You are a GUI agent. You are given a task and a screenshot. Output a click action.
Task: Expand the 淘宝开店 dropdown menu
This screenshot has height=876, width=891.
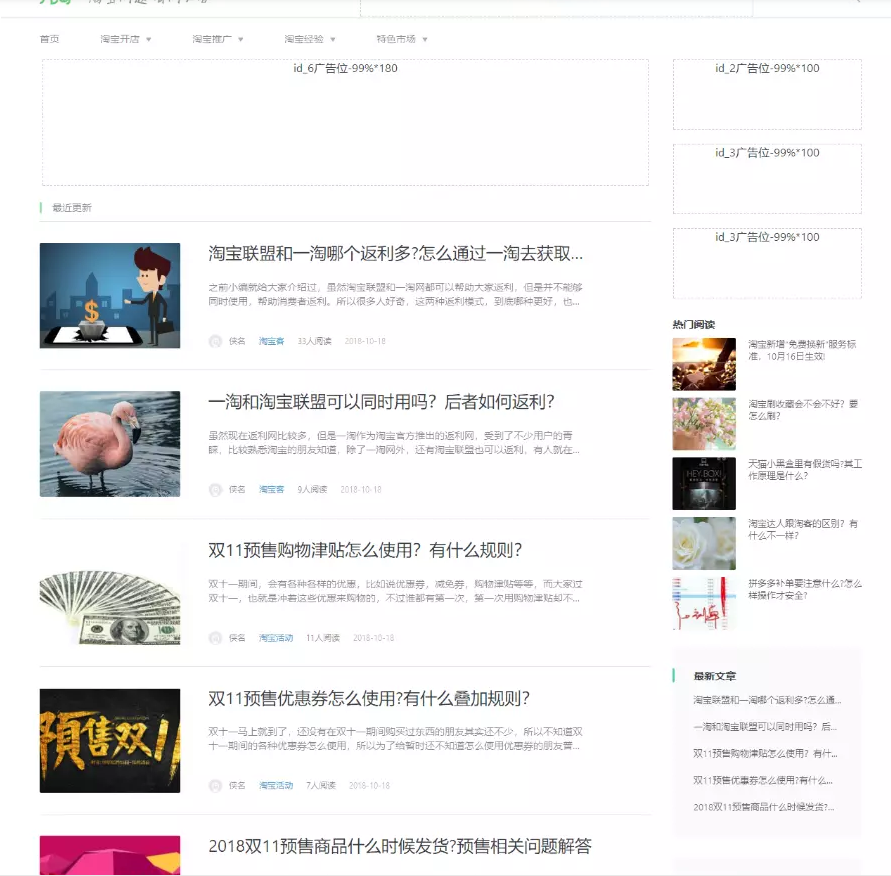(x=126, y=39)
